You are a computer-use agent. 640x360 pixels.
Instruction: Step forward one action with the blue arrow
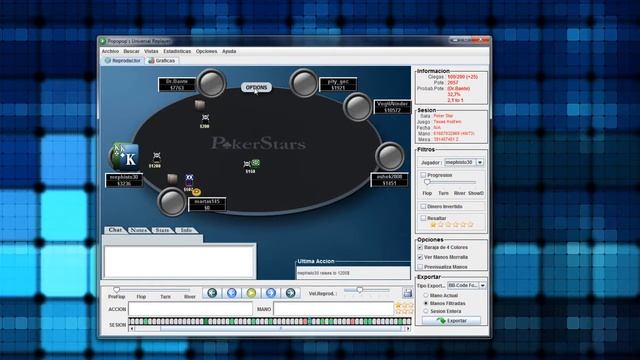(x=271, y=293)
